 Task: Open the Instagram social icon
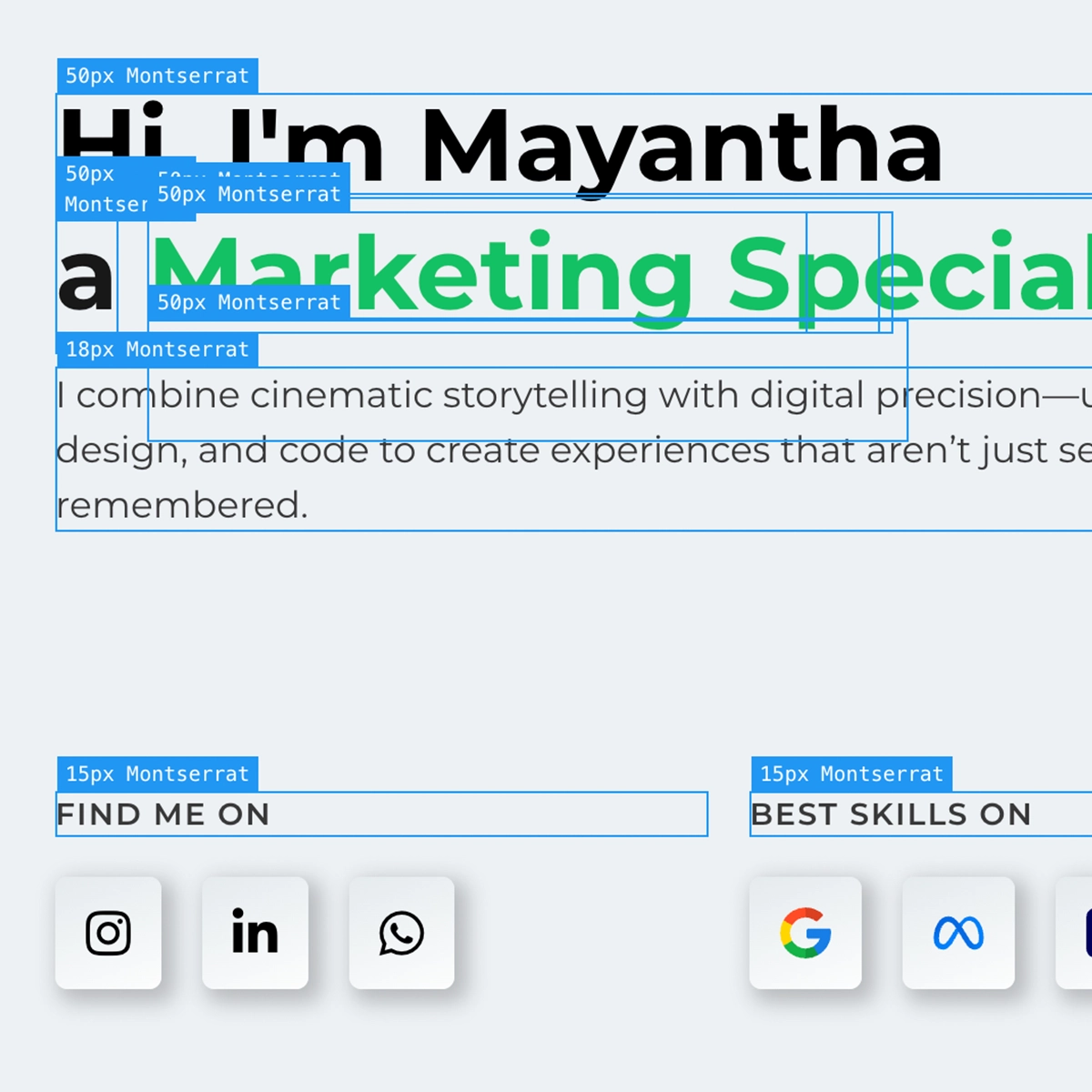[x=108, y=933]
